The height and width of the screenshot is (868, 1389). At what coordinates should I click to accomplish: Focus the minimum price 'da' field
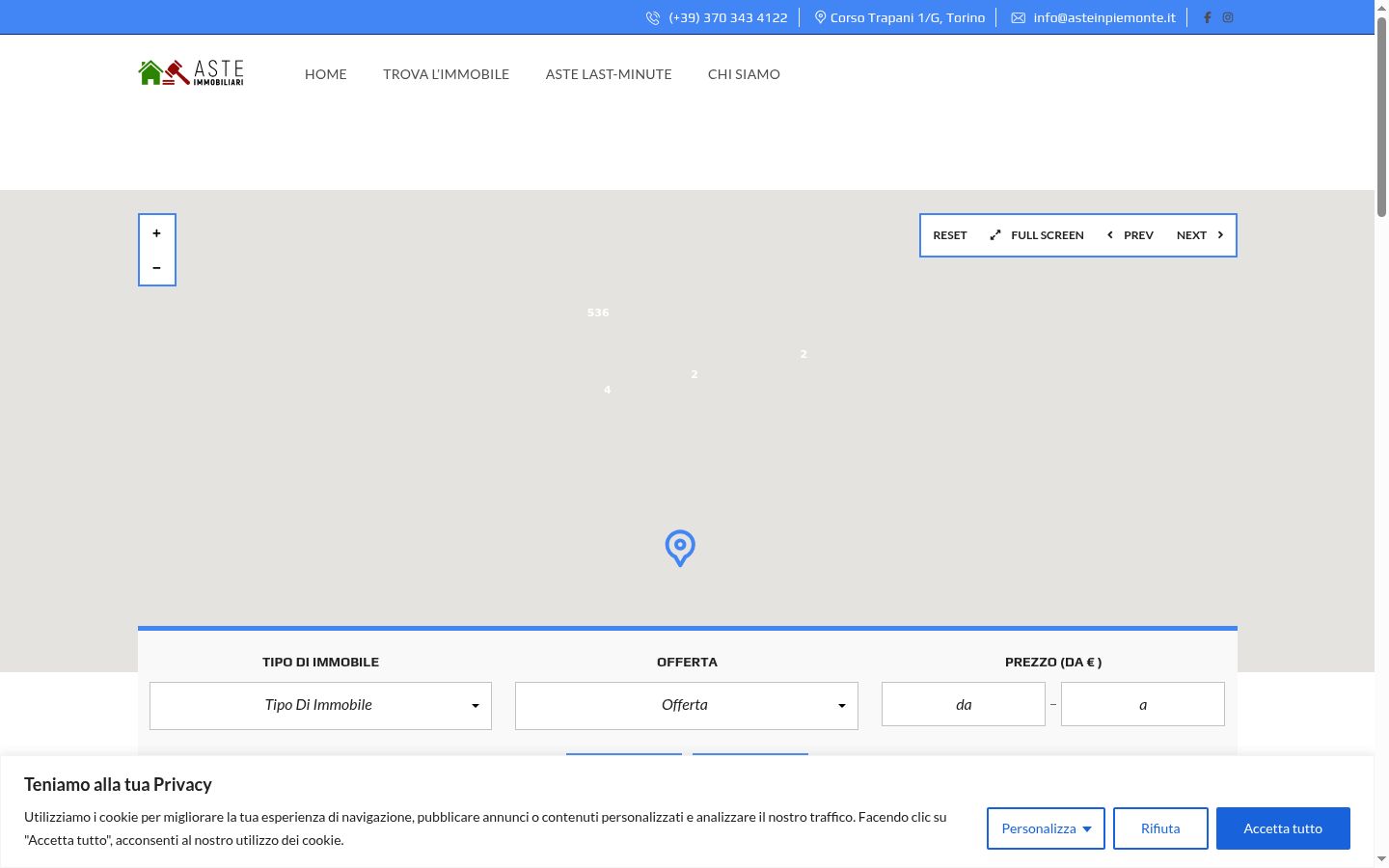964,704
